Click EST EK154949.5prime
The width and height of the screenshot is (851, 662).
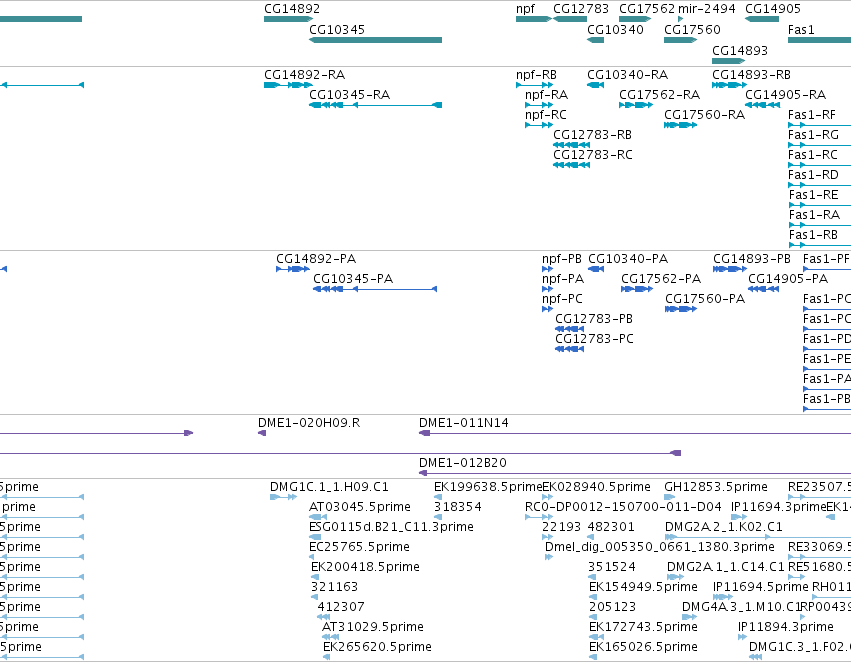coord(643,587)
